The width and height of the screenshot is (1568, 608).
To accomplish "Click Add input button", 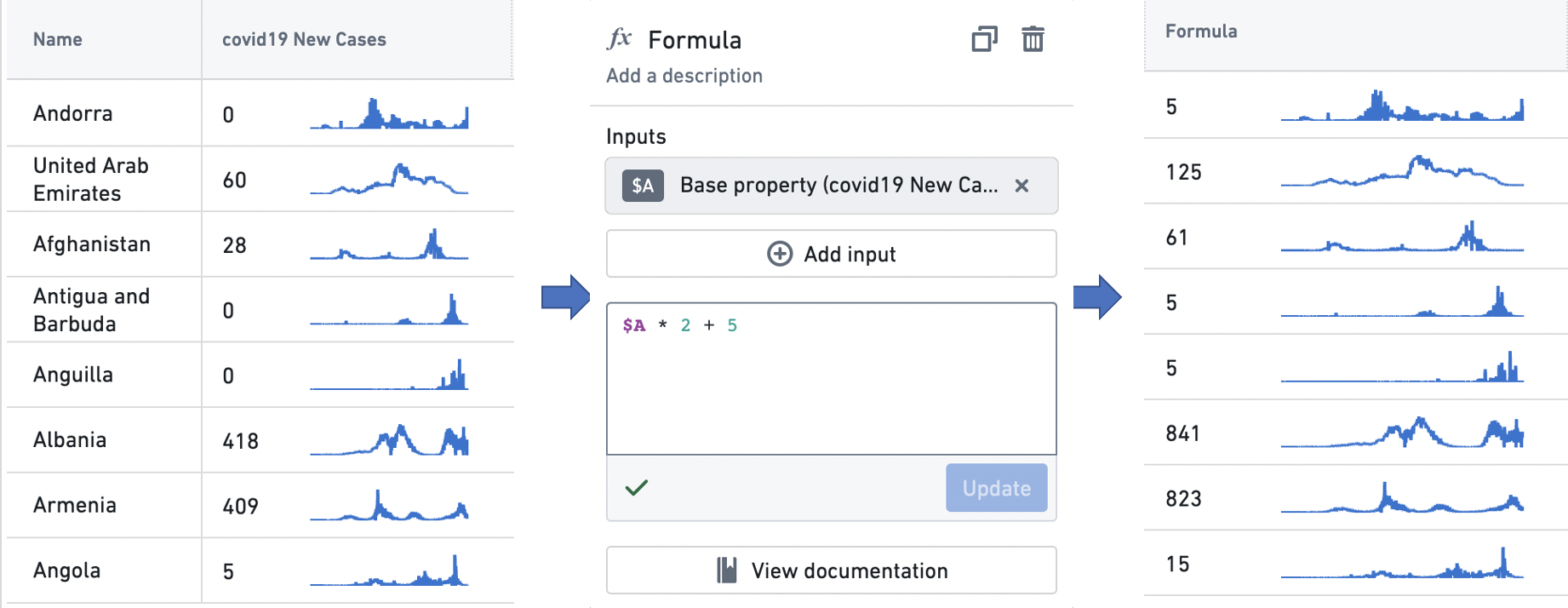I will pyautogui.click(x=832, y=254).
